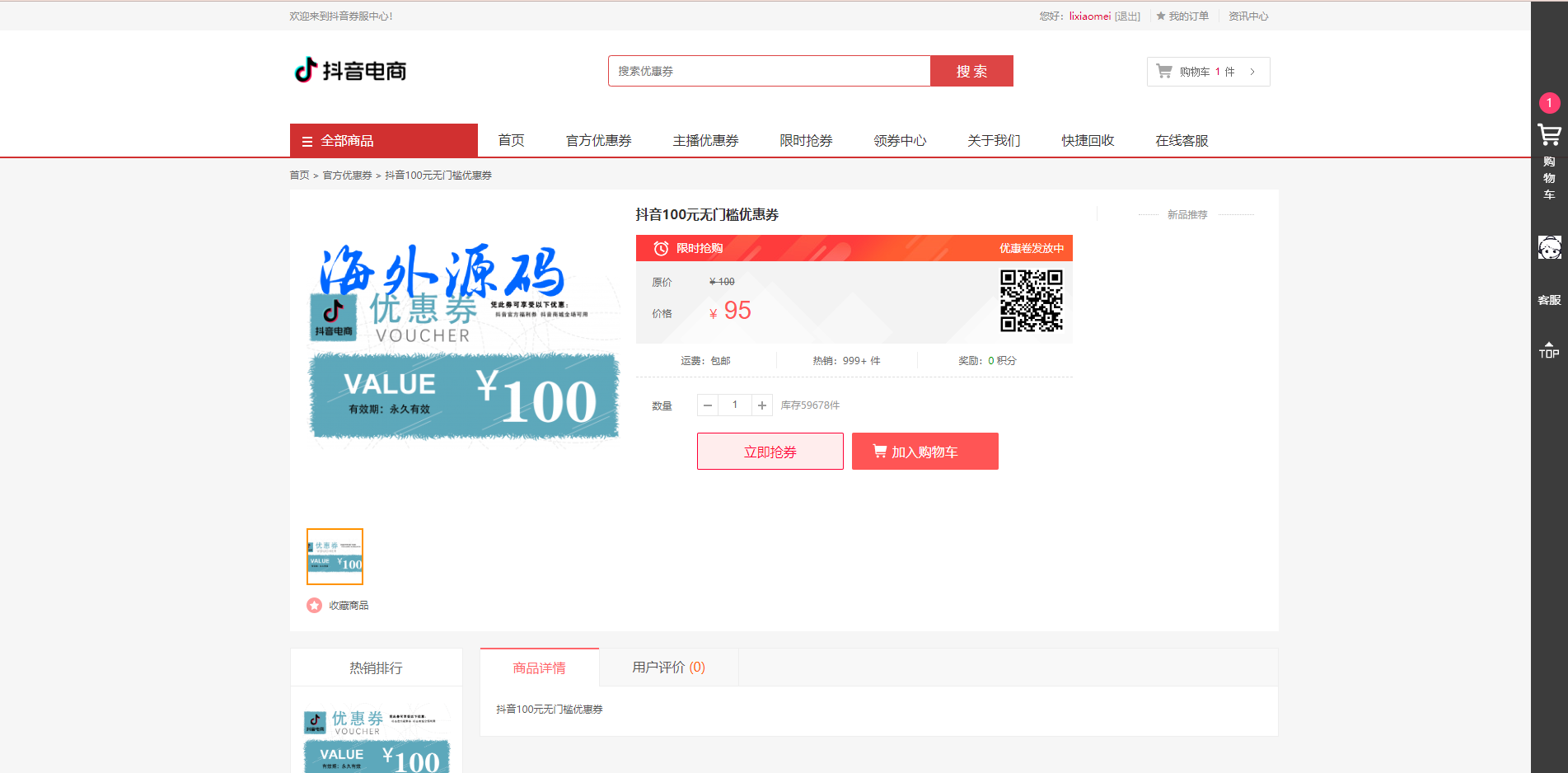The height and width of the screenshot is (773, 1568).
Task: Open the 限时抢券 navigation menu item
Action: pyautogui.click(x=806, y=141)
